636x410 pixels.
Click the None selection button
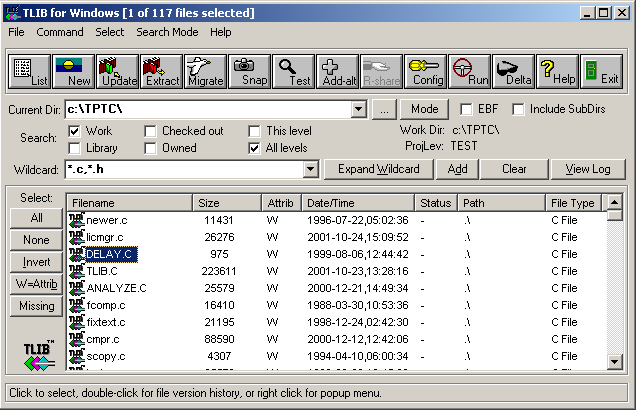coord(37,240)
